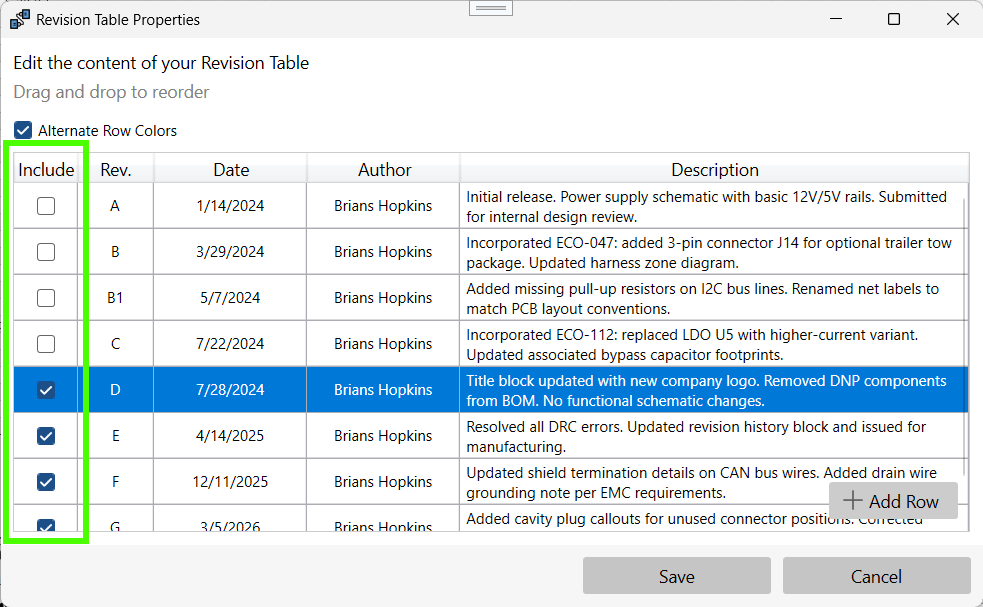The height and width of the screenshot is (607, 983).
Task: Click the Revision Table Properties app icon
Action: (x=19, y=19)
